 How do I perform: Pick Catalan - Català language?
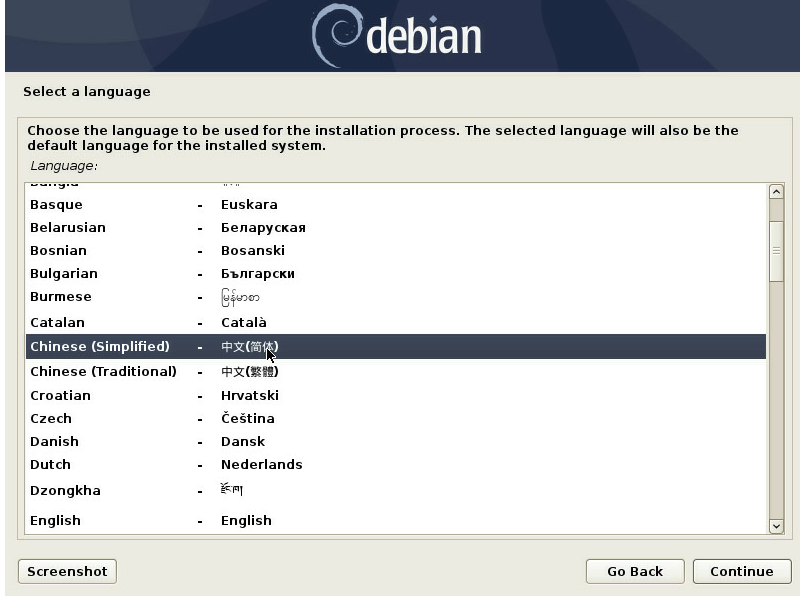(395, 322)
